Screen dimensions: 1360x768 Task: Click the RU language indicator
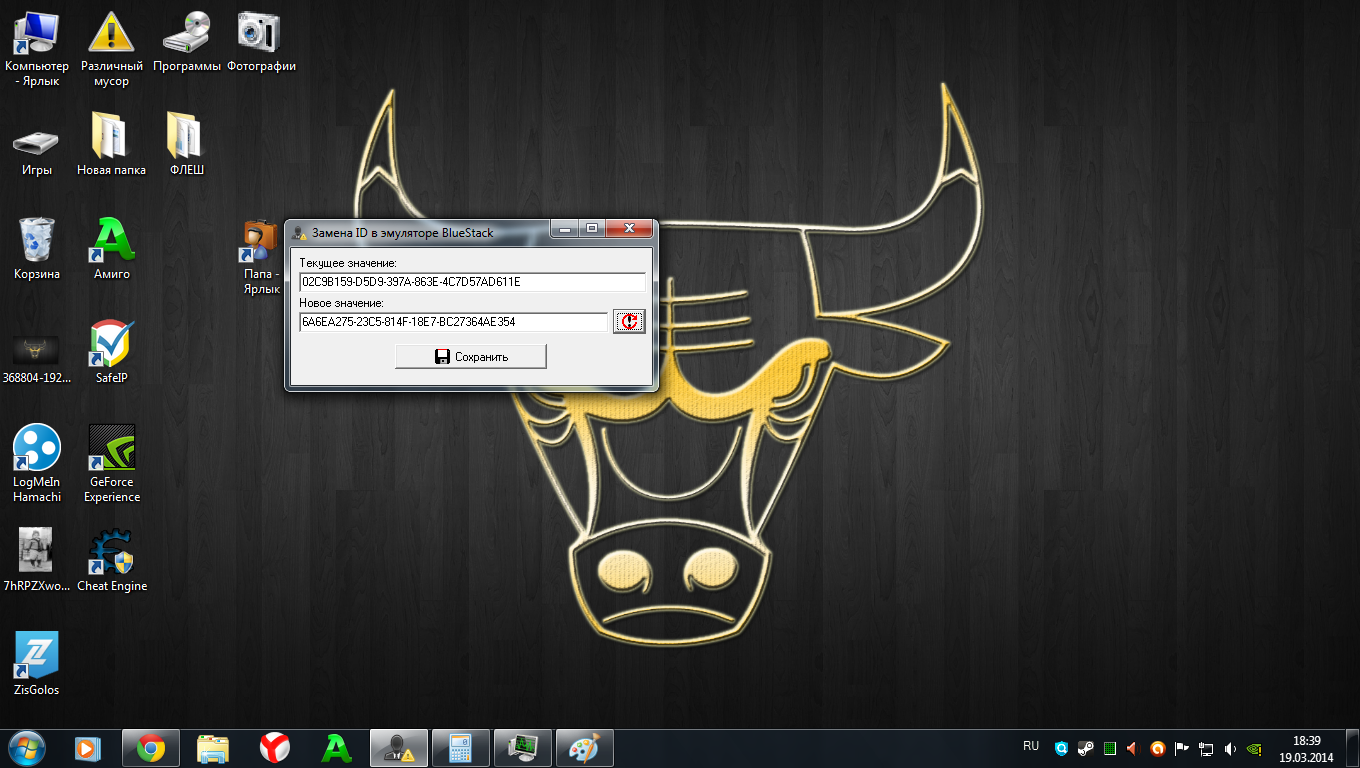point(1031,746)
